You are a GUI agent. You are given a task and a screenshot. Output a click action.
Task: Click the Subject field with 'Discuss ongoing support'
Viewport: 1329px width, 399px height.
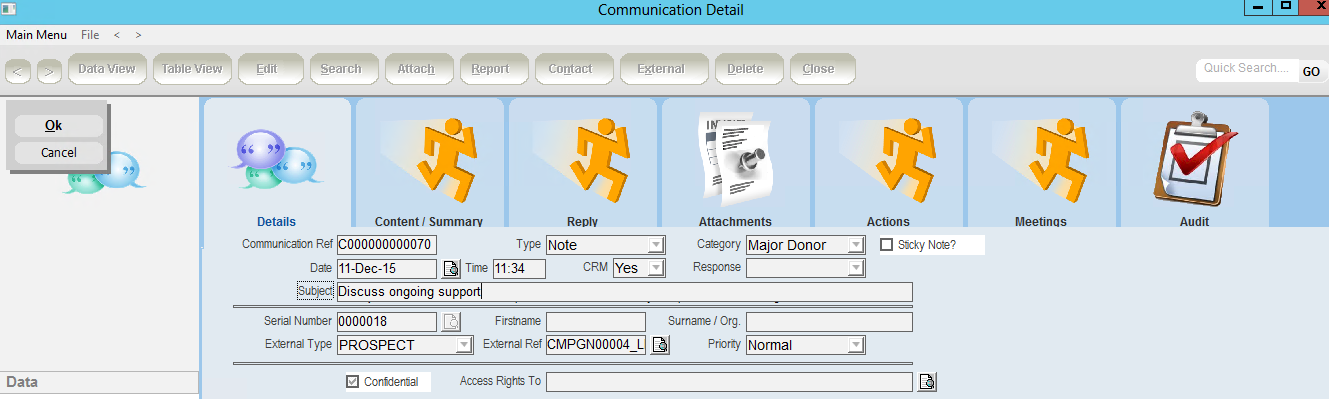(x=625, y=292)
